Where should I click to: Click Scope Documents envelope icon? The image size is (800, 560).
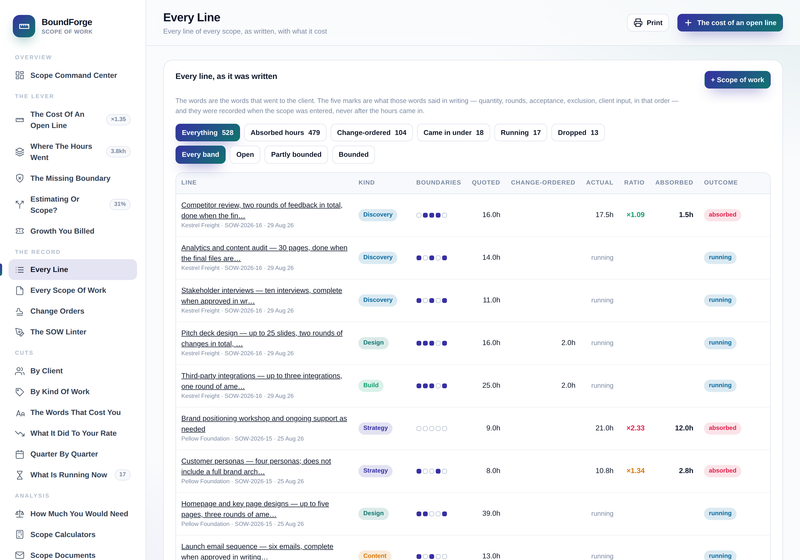click(x=20, y=555)
